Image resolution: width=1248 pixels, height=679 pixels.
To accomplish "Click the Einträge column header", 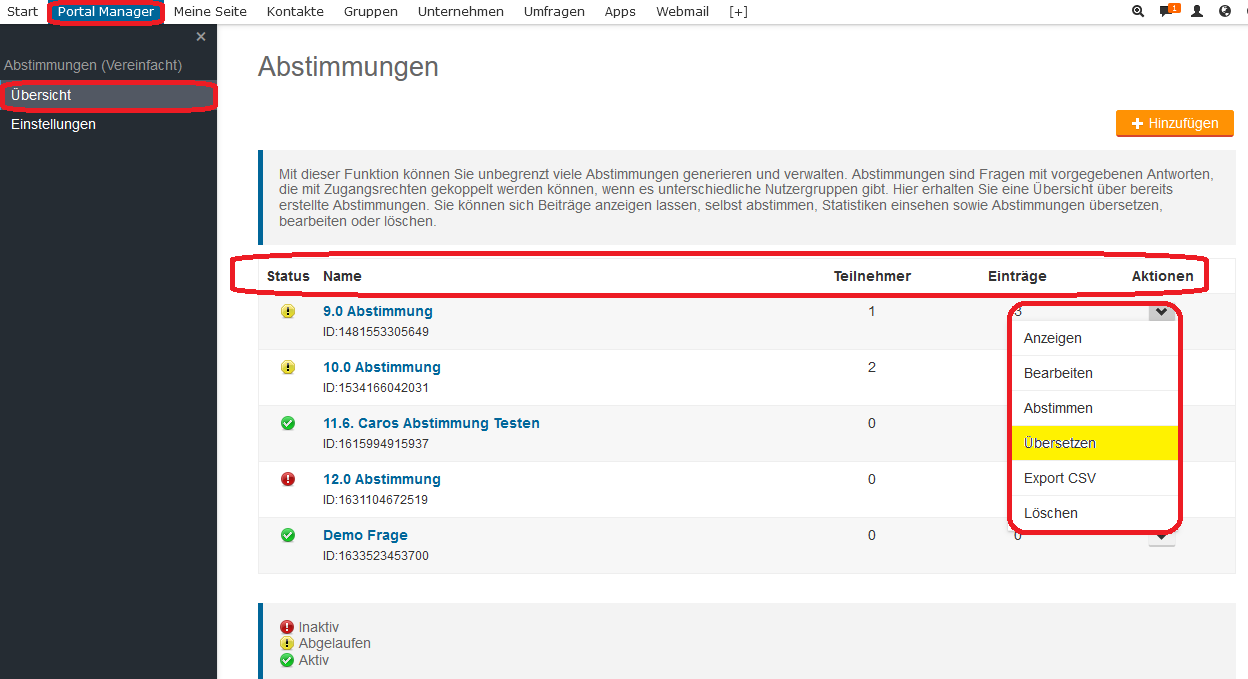I will tap(1017, 276).
